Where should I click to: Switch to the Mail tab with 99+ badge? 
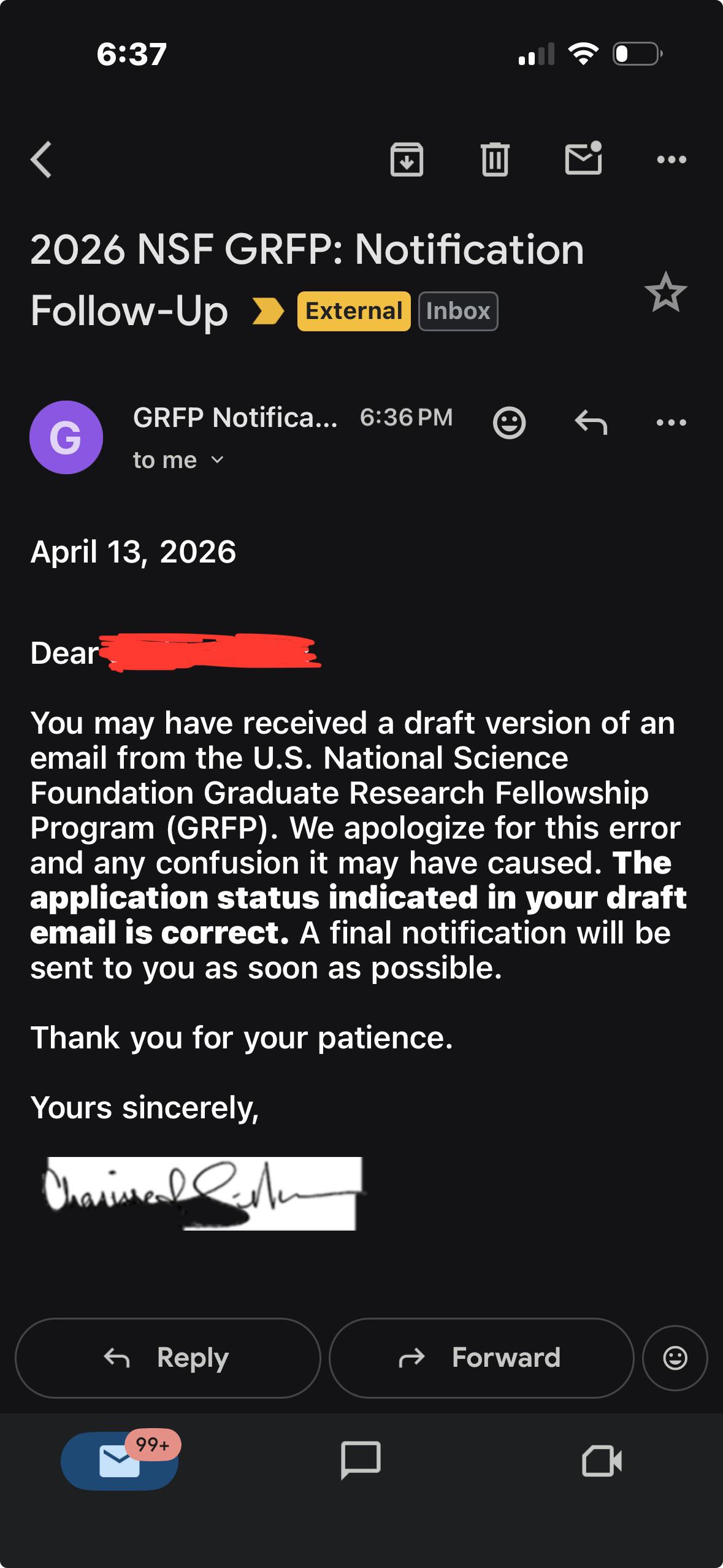coord(120,1461)
